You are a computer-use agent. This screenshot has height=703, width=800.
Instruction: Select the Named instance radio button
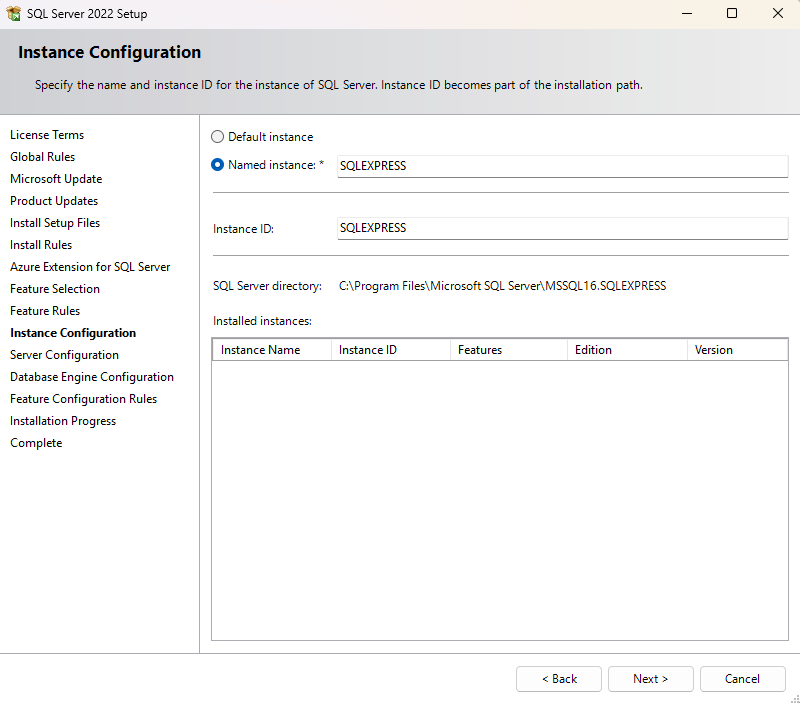pyautogui.click(x=218, y=165)
